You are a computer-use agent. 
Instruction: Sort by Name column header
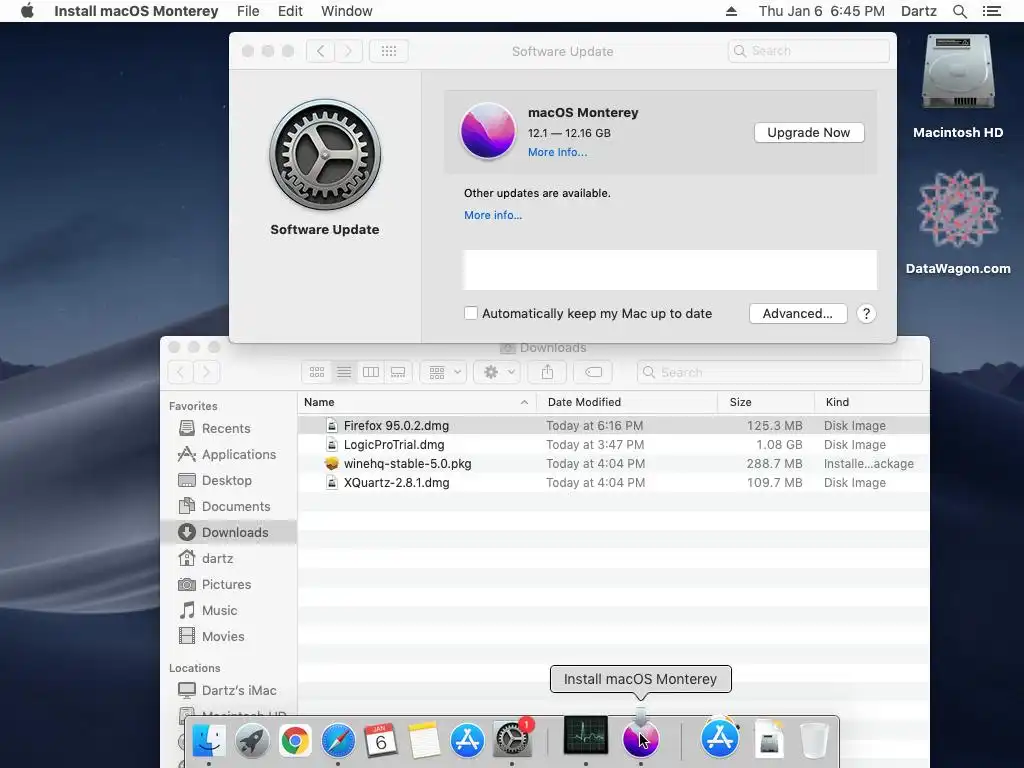coord(417,402)
